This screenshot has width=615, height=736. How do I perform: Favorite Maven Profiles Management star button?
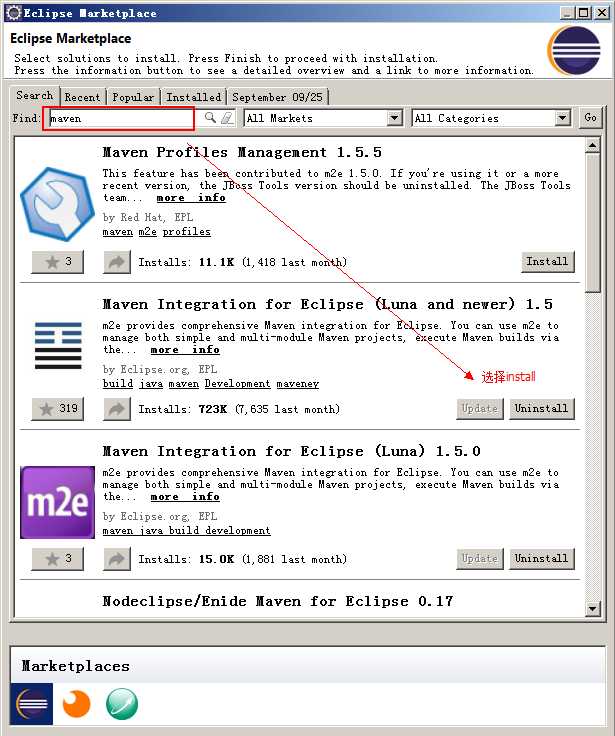(58, 262)
